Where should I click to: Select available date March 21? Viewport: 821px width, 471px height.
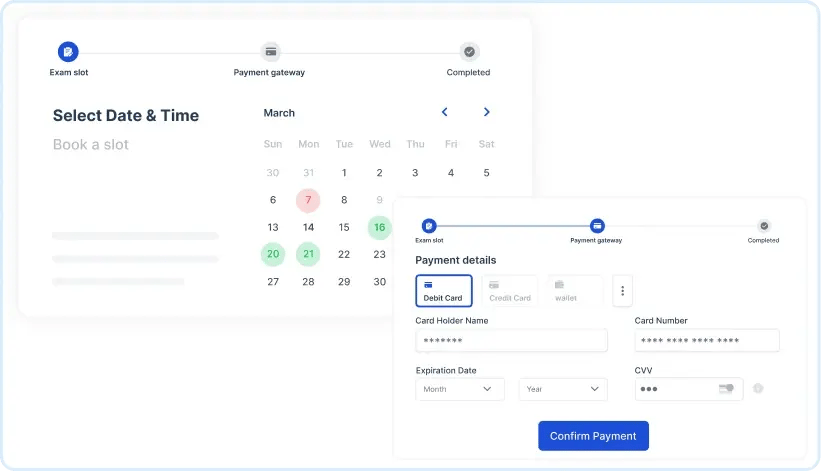[x=308, y=254]
